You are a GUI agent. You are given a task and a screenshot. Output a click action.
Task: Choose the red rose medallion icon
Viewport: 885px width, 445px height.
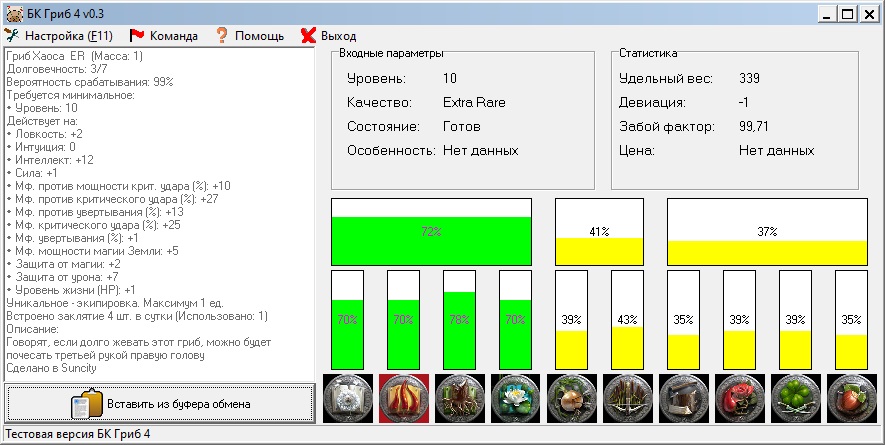pos(739,398)
